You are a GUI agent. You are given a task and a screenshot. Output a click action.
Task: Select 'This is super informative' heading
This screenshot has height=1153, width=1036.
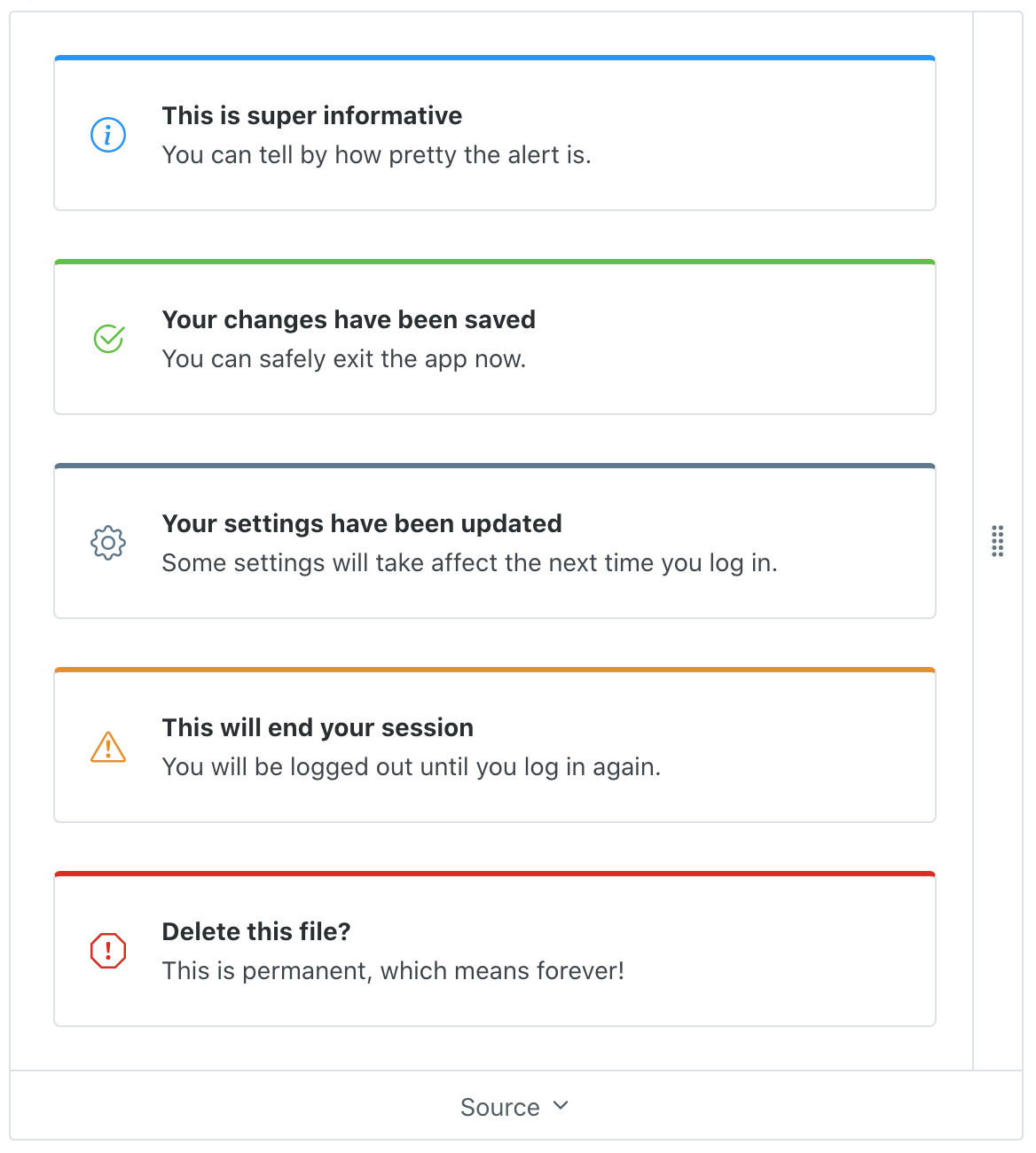[311, 116]
